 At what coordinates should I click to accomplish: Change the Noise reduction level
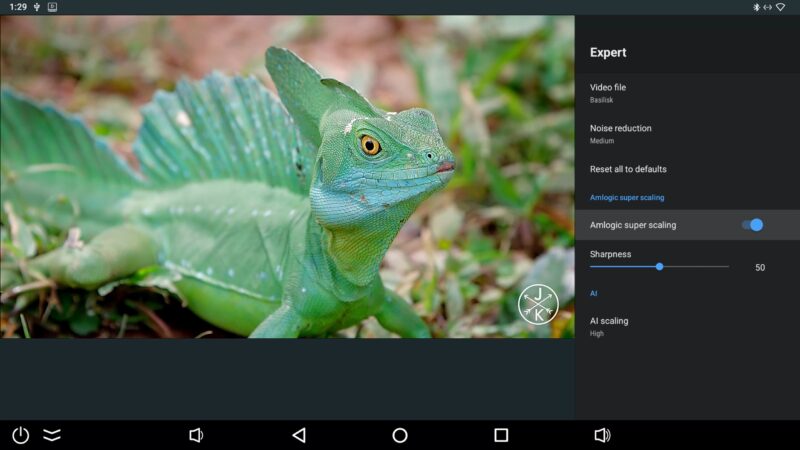tap(687, 134)
